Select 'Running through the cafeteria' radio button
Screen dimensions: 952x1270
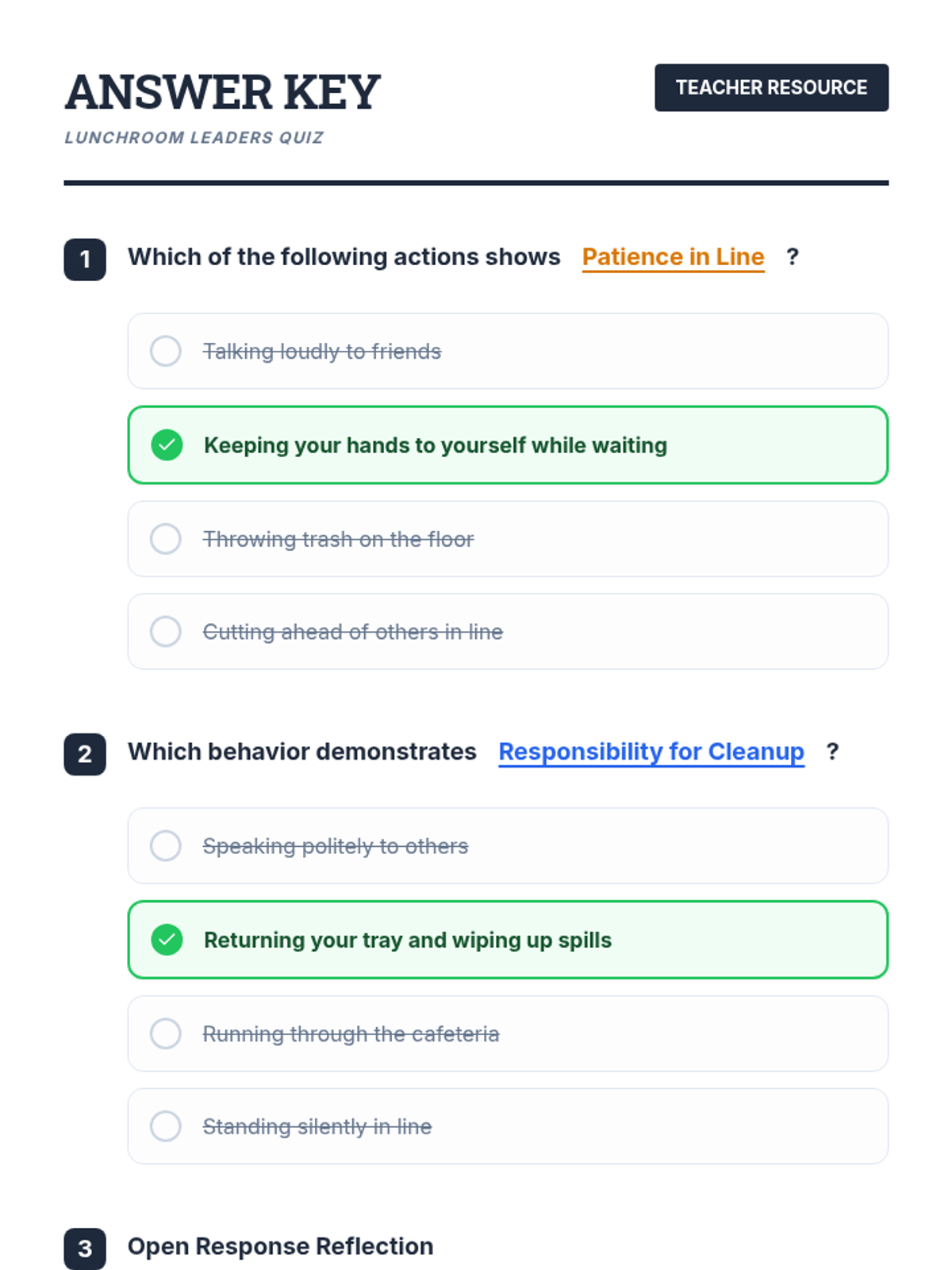coord(166,1033)
